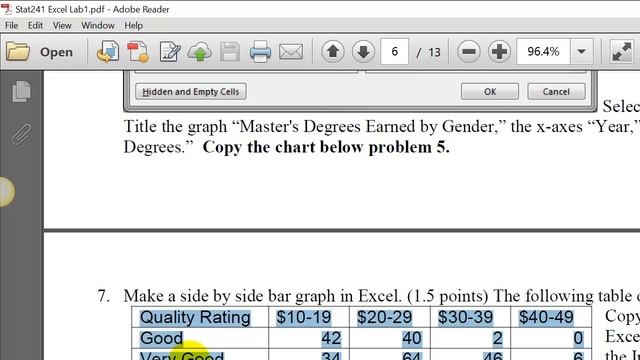The image size is (640, 360).
Task: Click the cloud upload icon
Action: coord(200,52)
